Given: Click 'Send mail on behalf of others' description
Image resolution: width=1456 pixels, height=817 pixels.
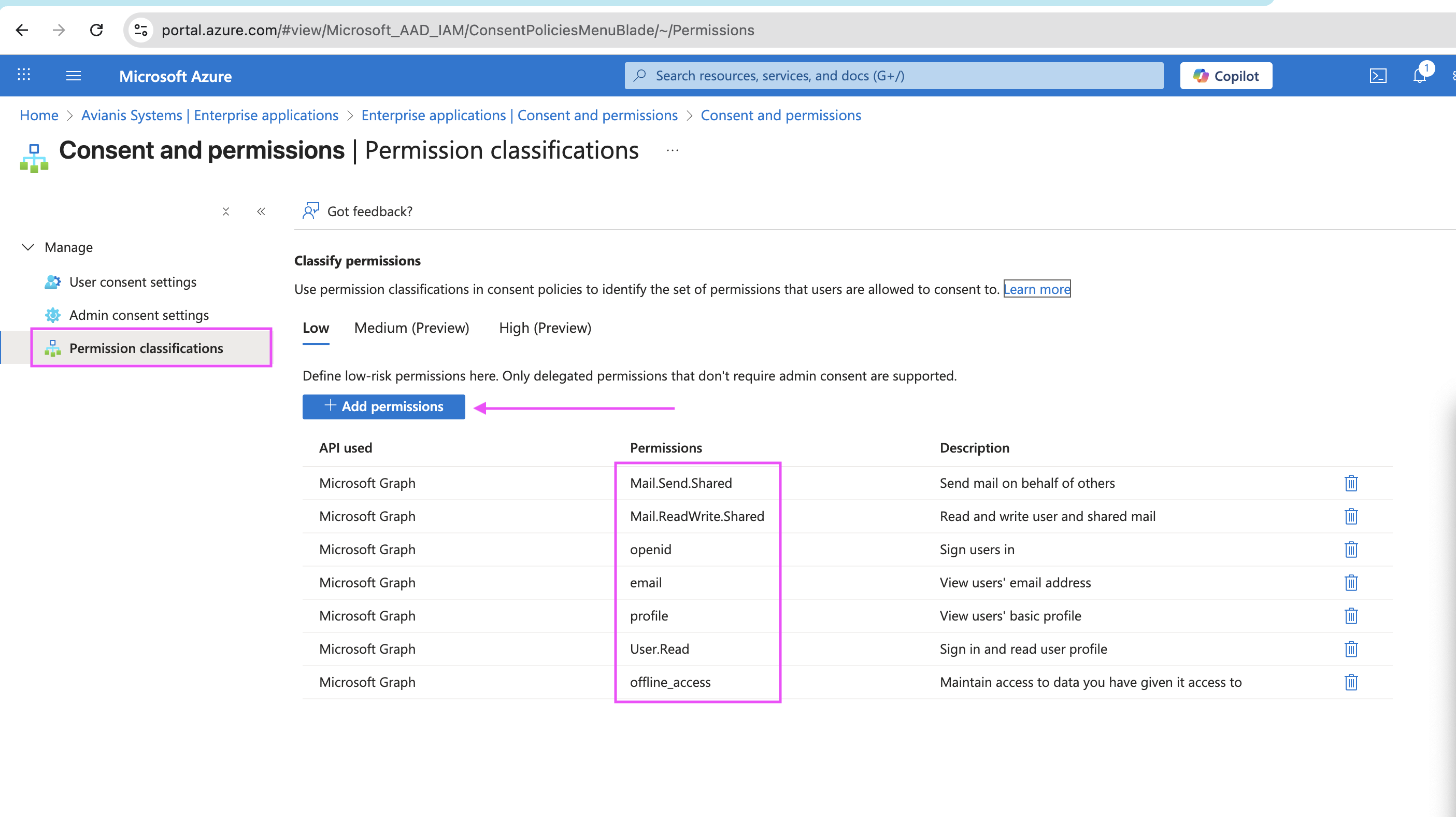Looking at the screenshot, I should [1027, 483].
